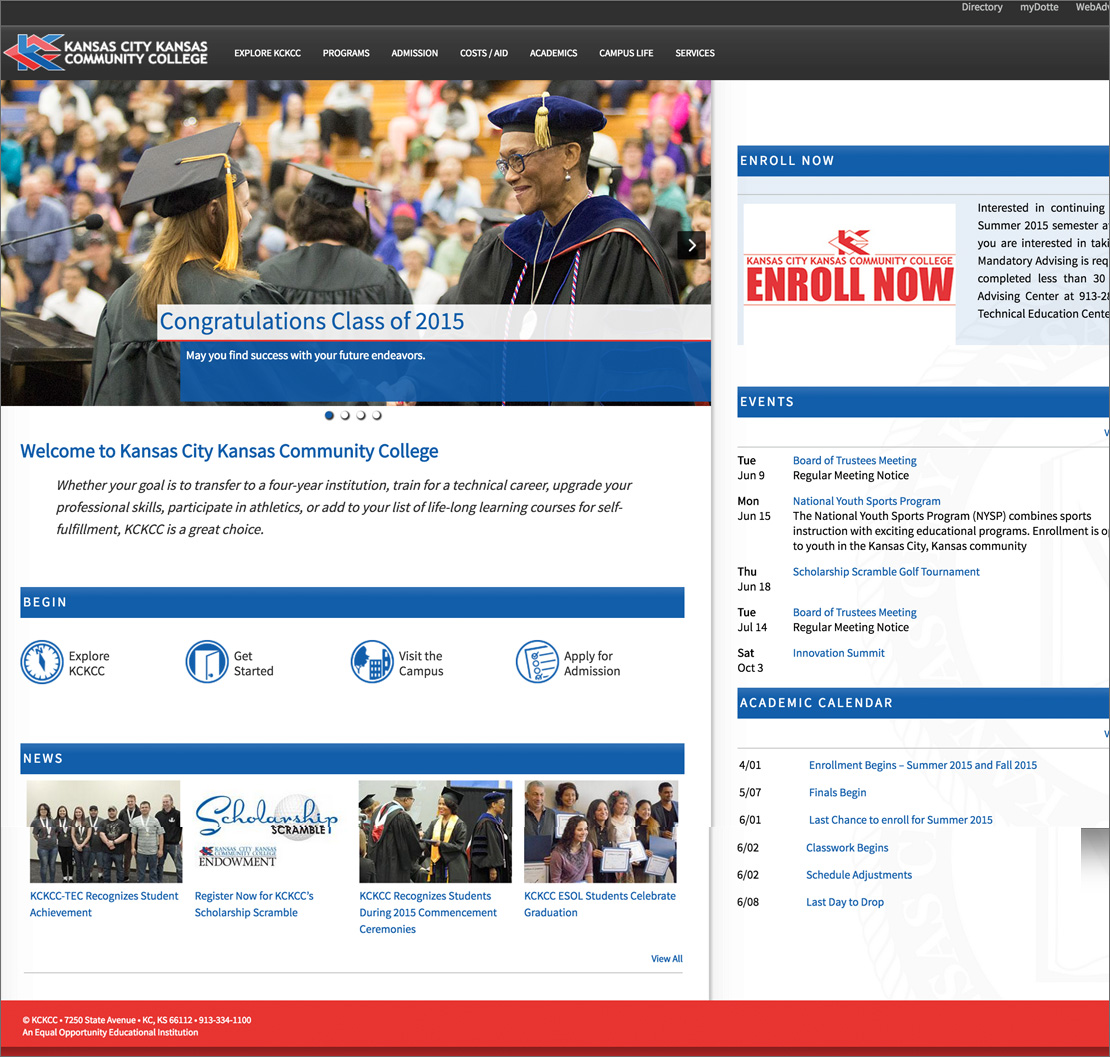Open the Jul 14 Board of Trustees Meeting
The image size is (1110, 1057).
coord(854,612)
